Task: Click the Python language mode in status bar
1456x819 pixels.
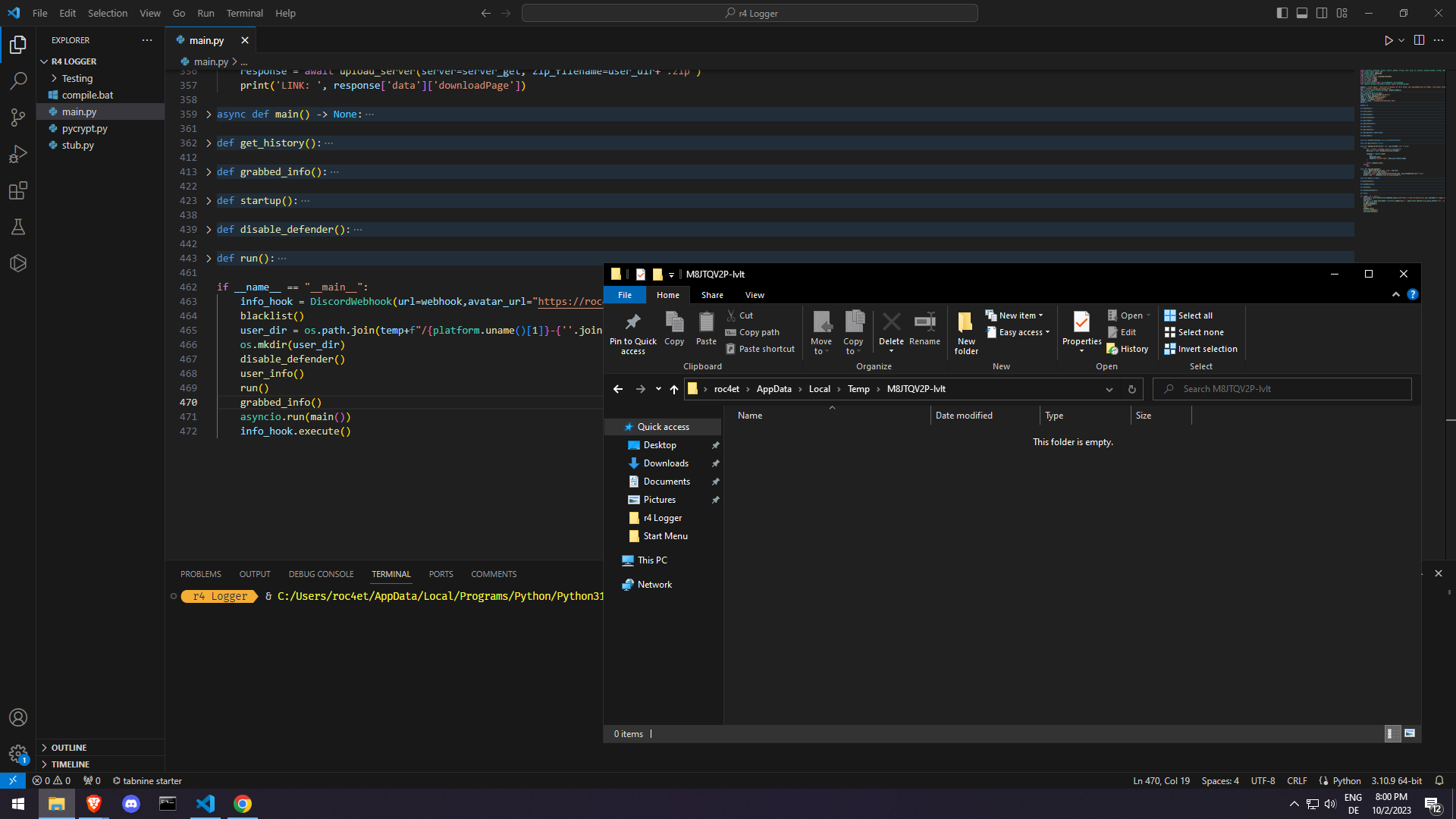Action: [x=1346, y=780]
